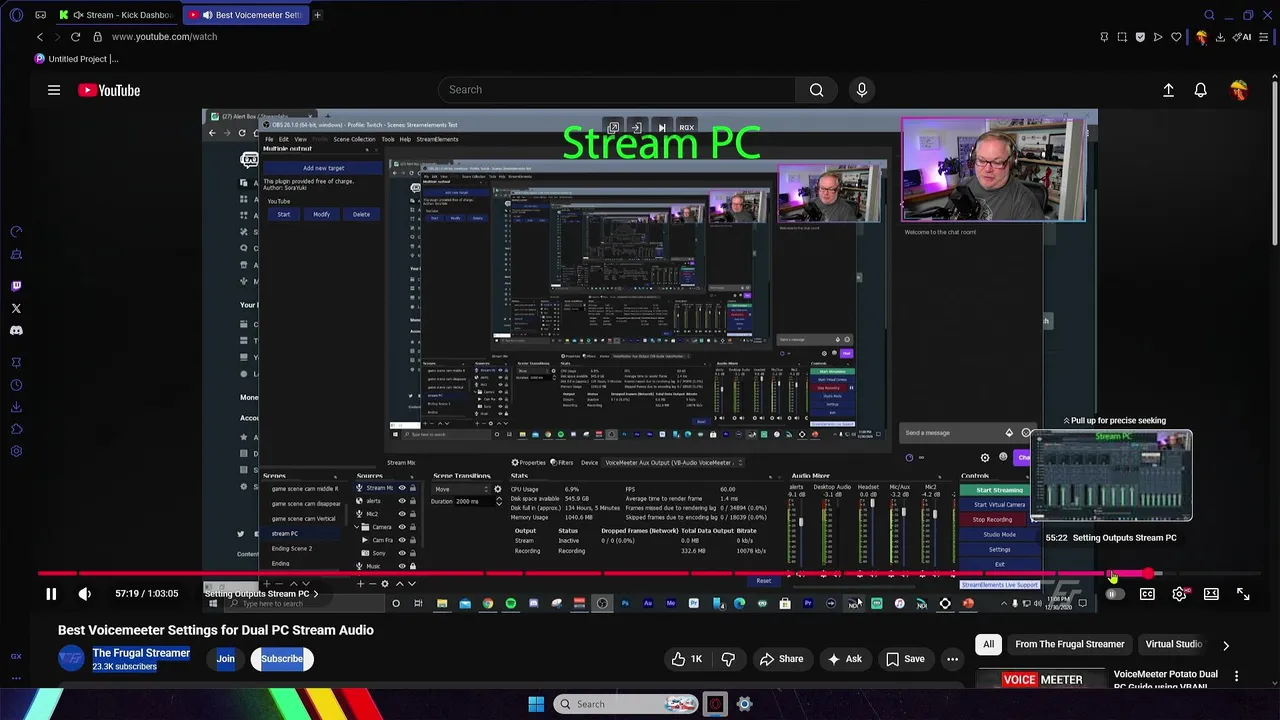Select the All filter chip
This screenshot has width=1280, height=720.
989,645
